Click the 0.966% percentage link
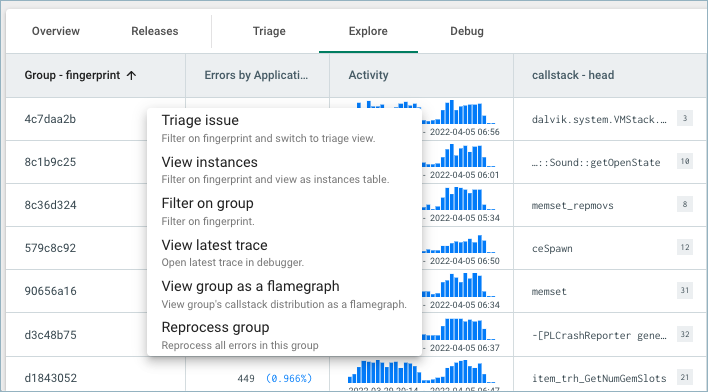This screenshot has width=708, height=392. click(x=289, y=378)
